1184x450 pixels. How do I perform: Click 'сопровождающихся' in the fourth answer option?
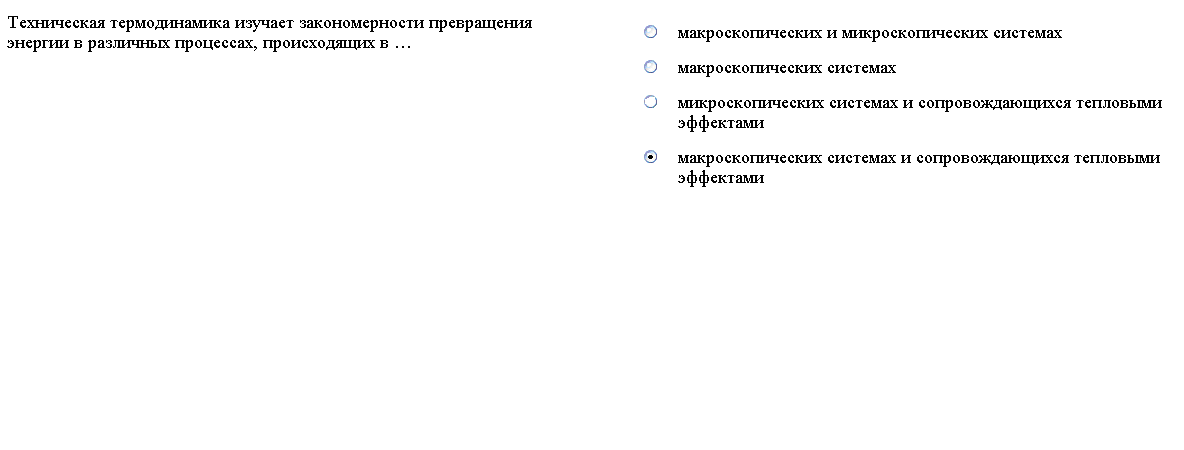[993, 159]
